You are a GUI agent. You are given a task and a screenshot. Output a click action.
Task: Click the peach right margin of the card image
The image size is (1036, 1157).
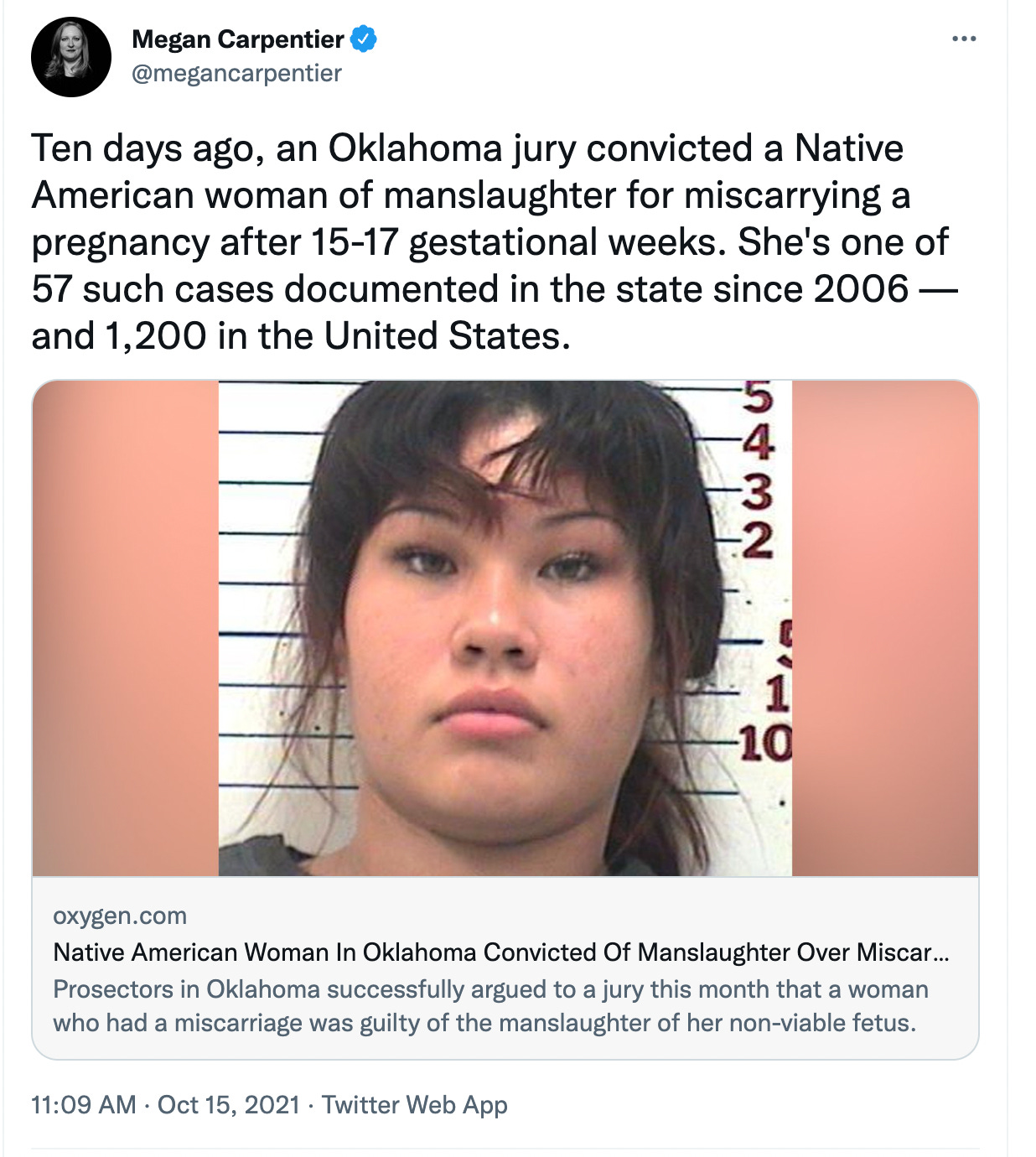(x=885, y=628)
